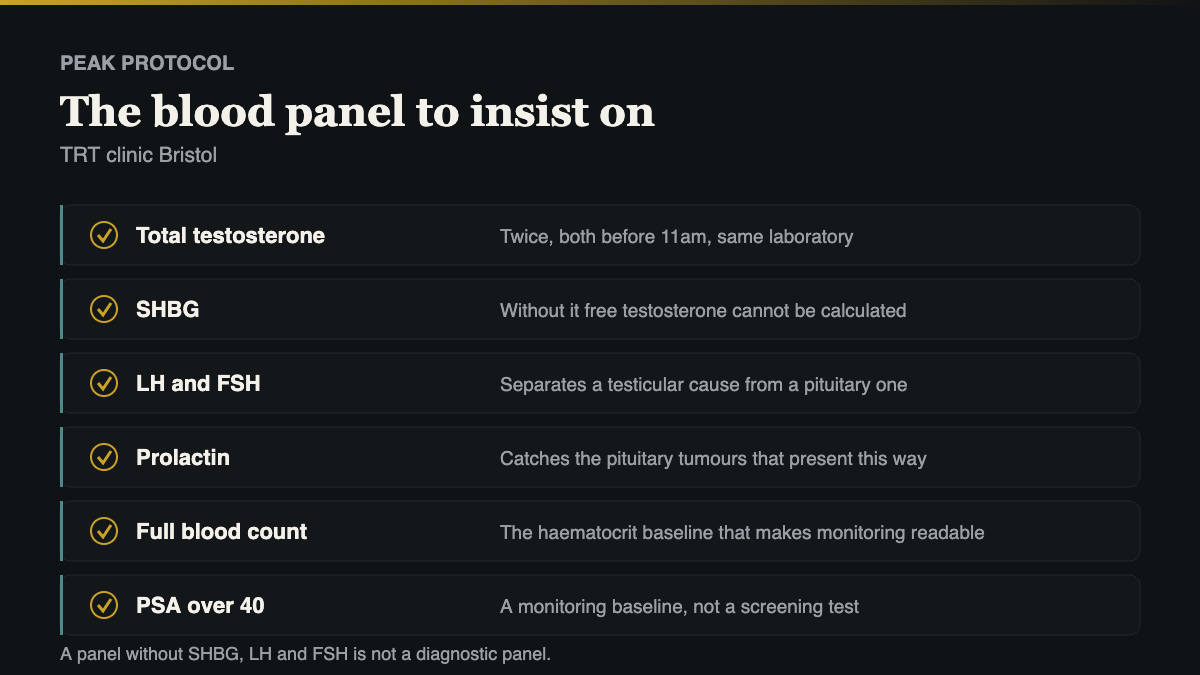1200x675 pixels.
Task: Click the Full blood count check icon
Action: pos(104,531)
